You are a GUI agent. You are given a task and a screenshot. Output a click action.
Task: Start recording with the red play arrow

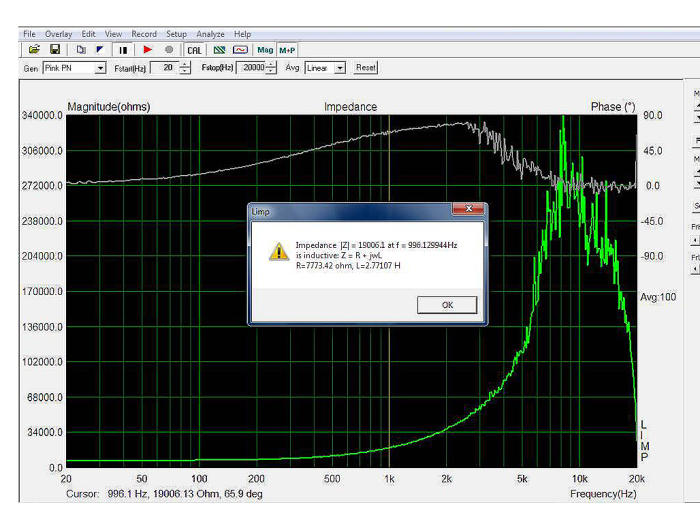[x=148, y=50]
